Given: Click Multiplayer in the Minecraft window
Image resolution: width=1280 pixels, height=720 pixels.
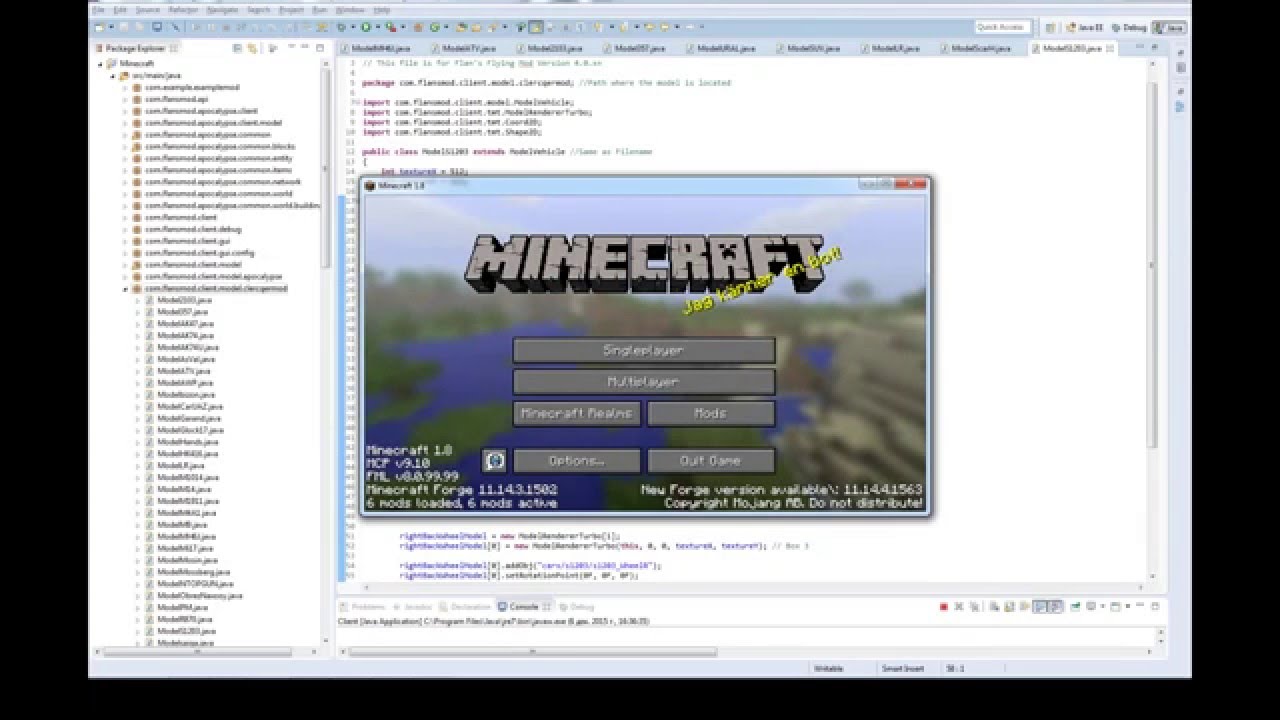Looking at the screenshot, I should tap(644, 382).
